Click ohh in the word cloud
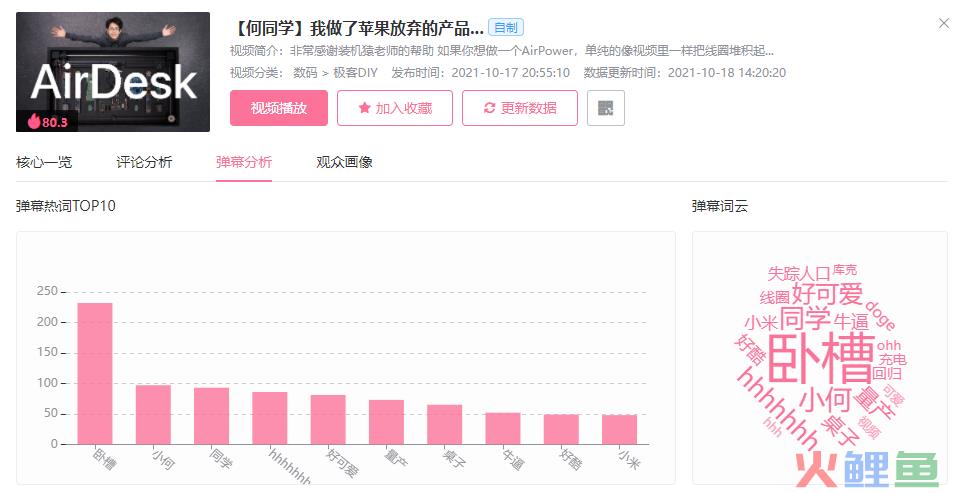The image size is (963, 493). pos(888,346)
